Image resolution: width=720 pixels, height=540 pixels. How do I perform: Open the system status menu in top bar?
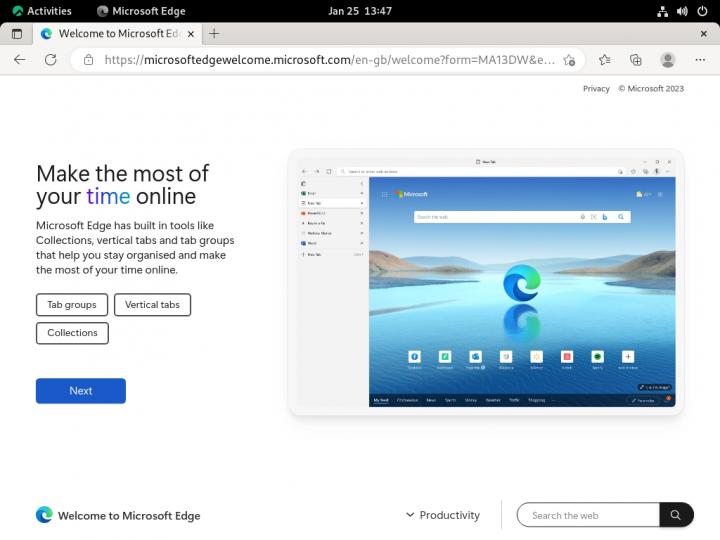tap(682, 11)
